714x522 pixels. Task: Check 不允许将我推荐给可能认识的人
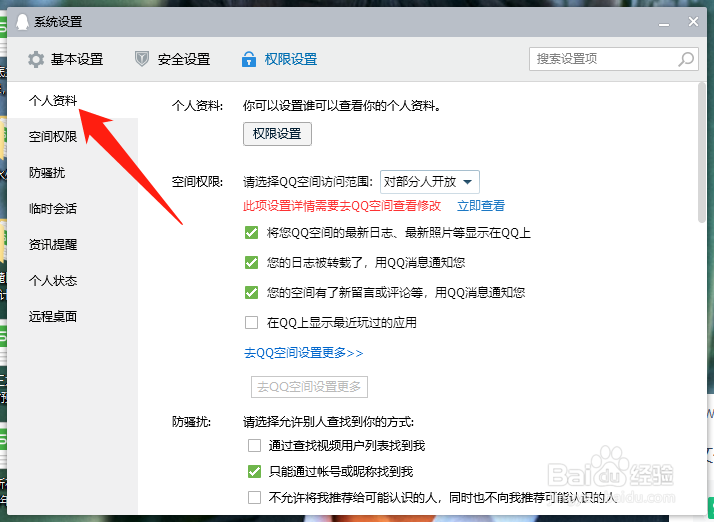(x=254, y=497)
